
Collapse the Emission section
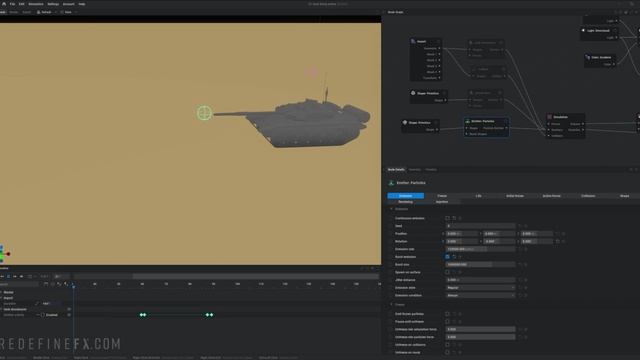(391, 209)
